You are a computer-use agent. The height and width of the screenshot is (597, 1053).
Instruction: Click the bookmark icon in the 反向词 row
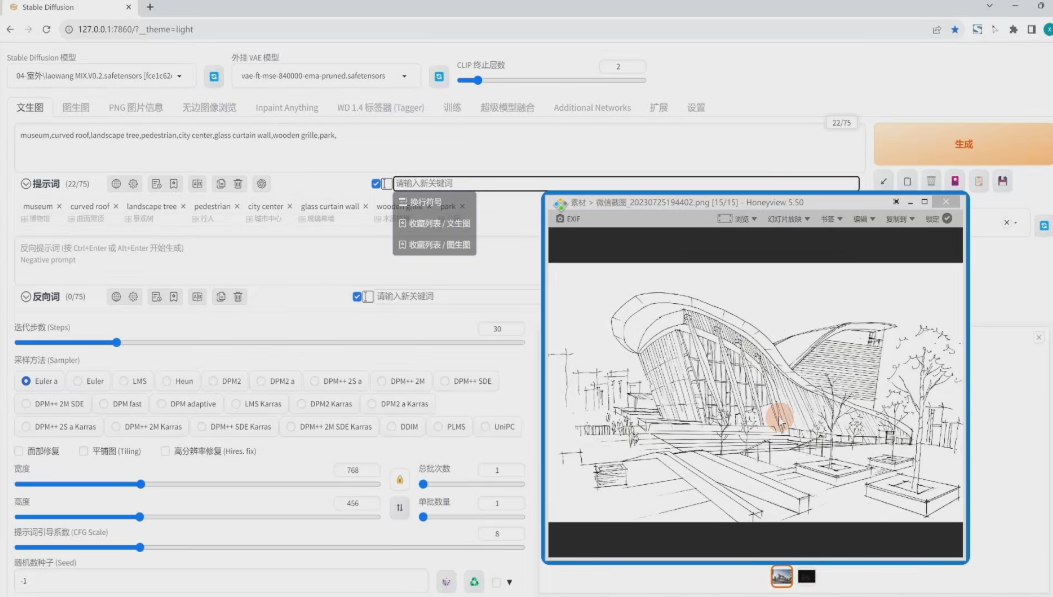coord(173,296)
